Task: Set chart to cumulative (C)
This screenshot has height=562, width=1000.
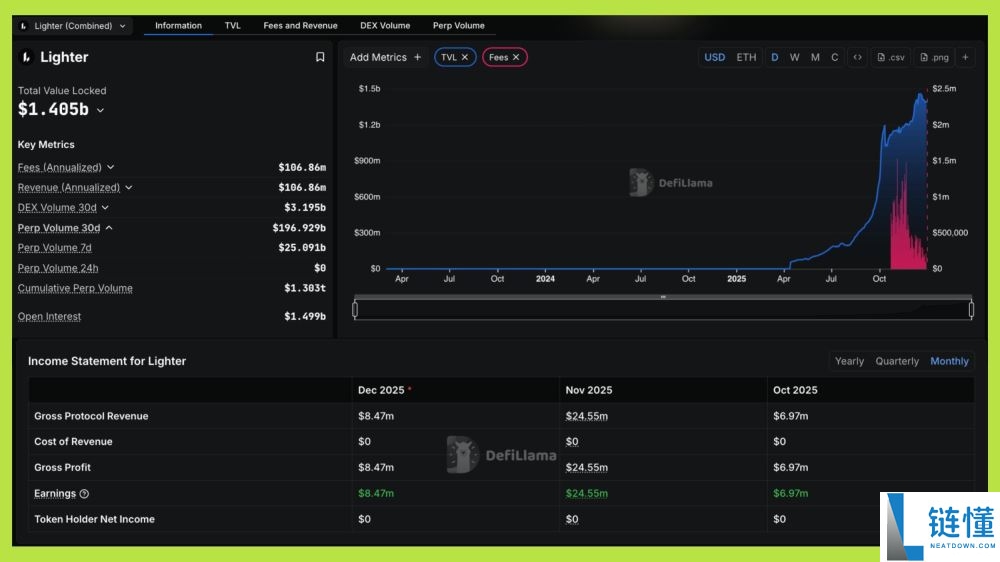Action: (834, 57)
